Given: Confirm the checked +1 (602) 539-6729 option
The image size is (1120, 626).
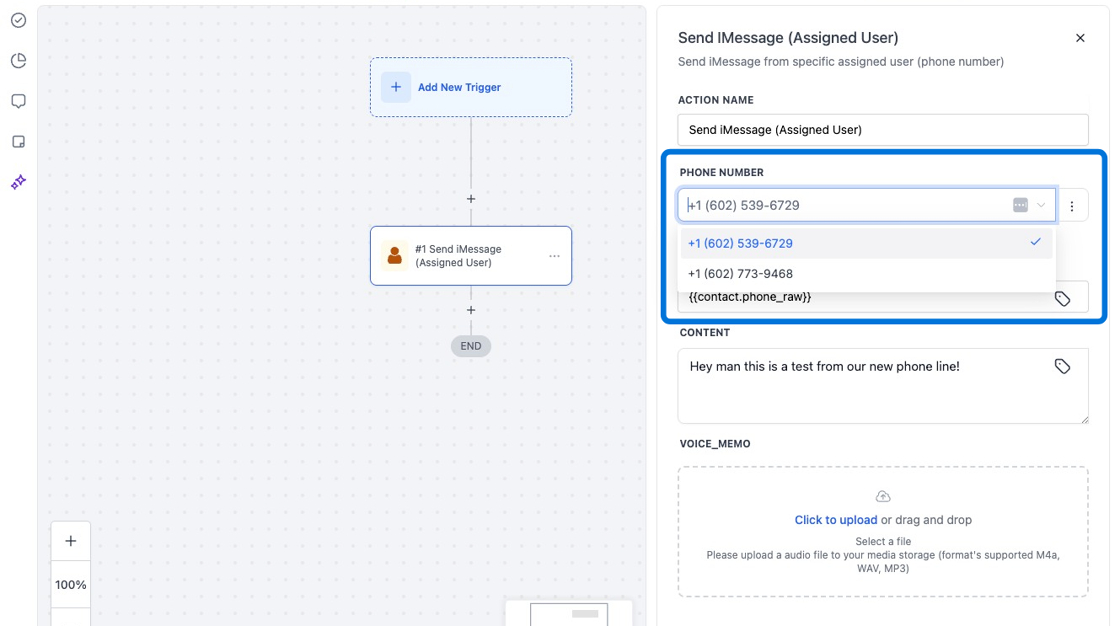Looking at the screenshot, I should tap(740, 243).
